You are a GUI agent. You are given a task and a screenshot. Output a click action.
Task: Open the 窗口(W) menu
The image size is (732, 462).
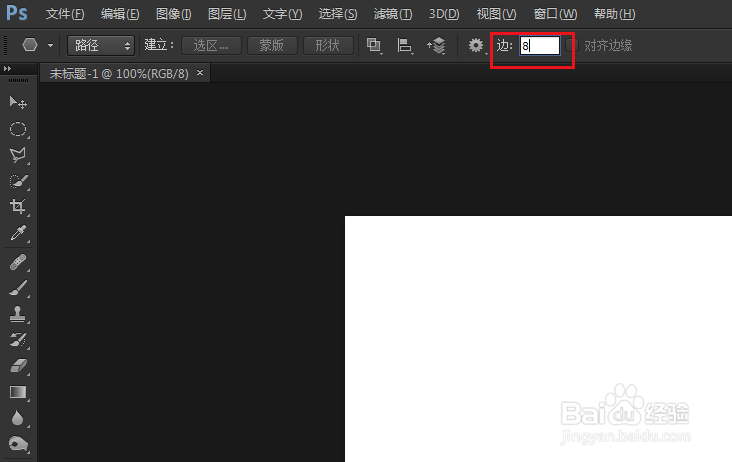click(556, 14)
